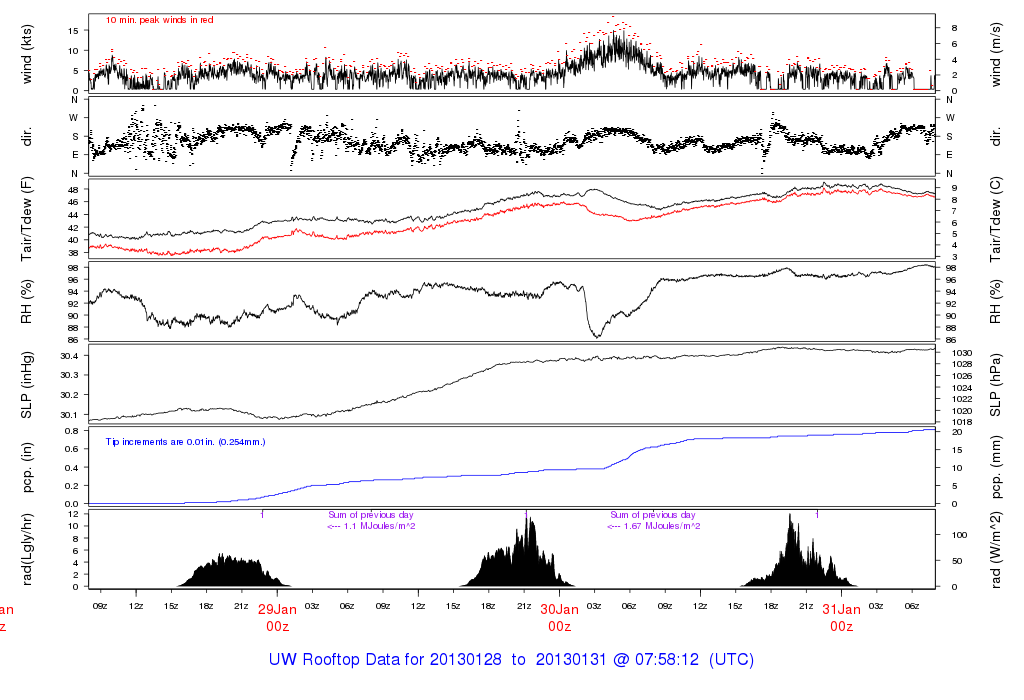Select "Sum of previous day" above 1.67 MJoules

tap(653, 515)
